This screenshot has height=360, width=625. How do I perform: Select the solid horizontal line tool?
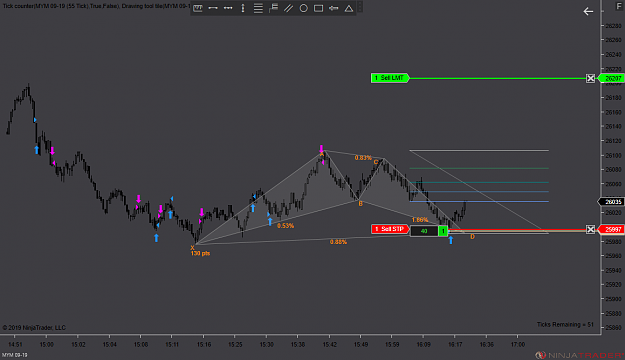point(213,8)
